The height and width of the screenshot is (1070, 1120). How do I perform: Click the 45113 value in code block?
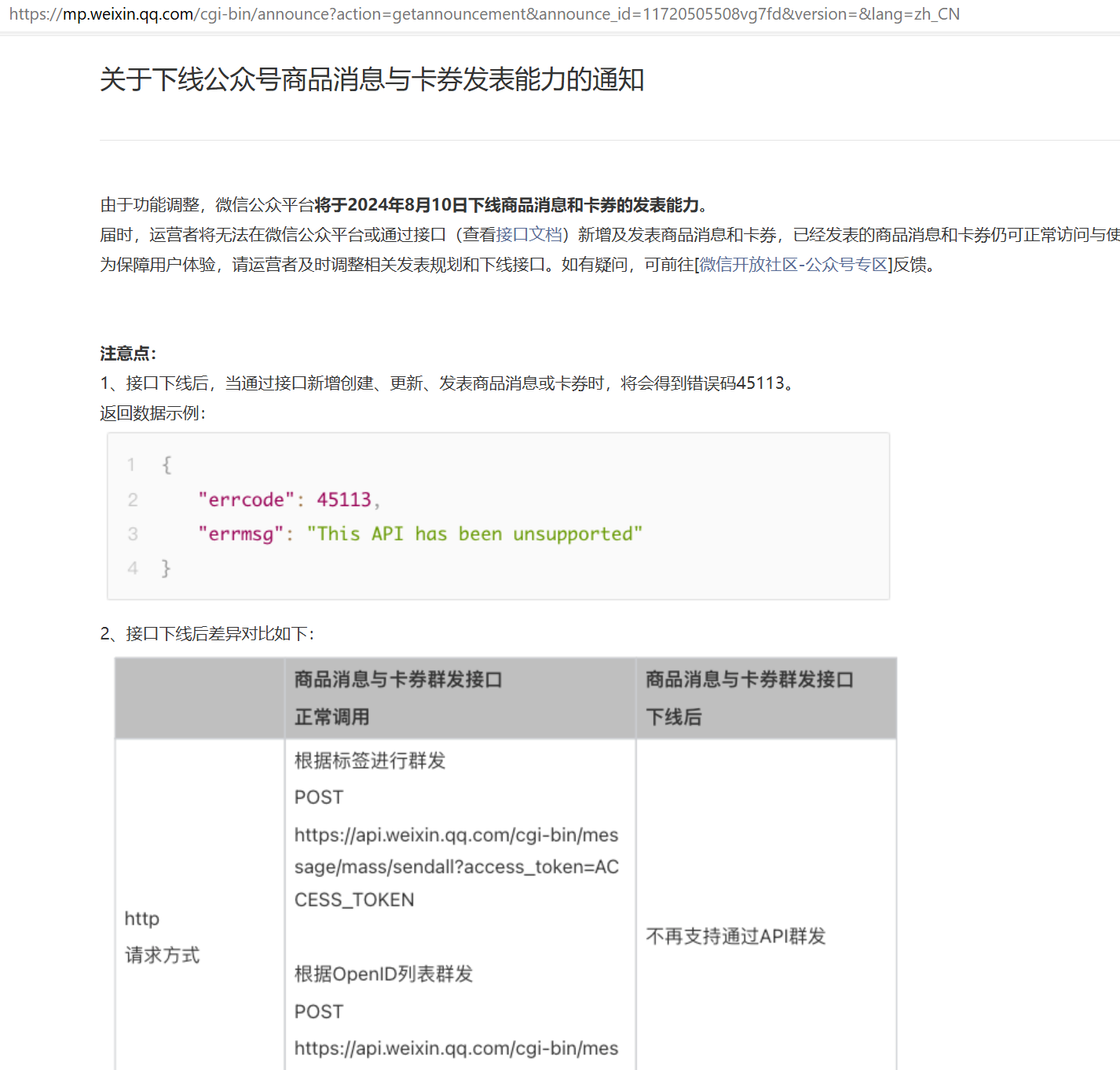coord(344,500)
